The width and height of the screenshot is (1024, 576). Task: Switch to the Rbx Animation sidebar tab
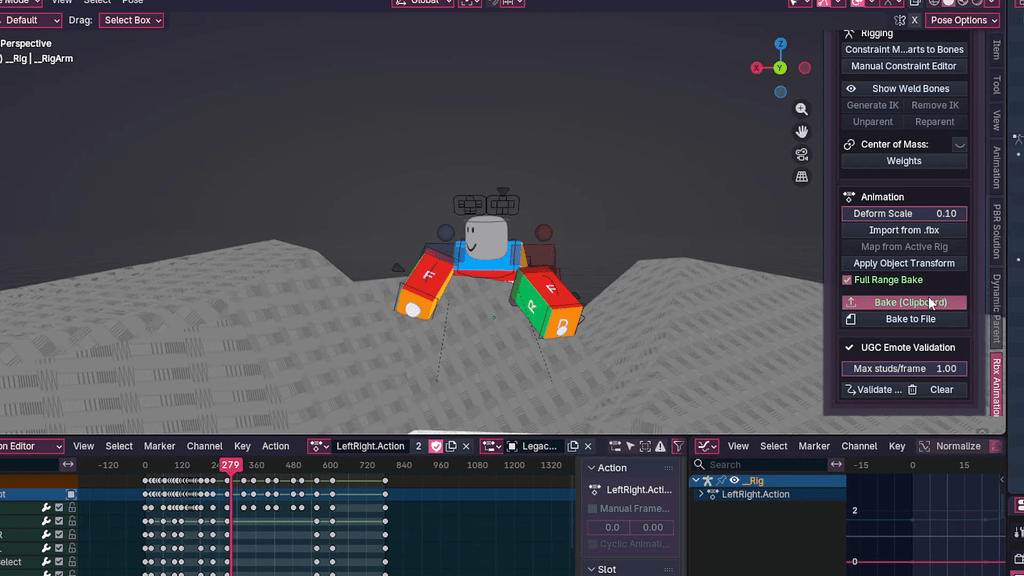click(x=997, y=386)
